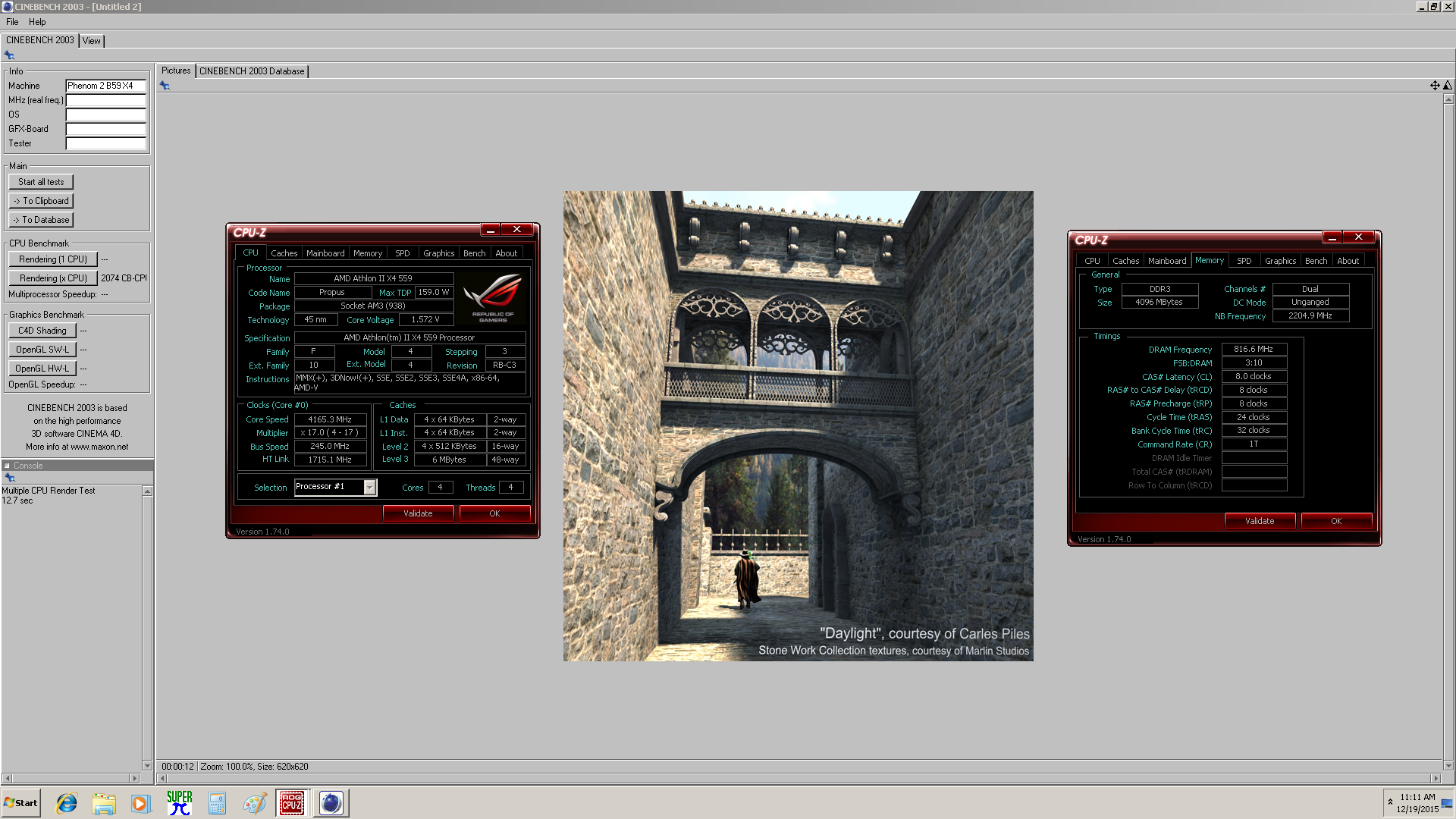Open the Super Pi taskbar icon
Screen dimensions: 1456x819
point(179,803)
